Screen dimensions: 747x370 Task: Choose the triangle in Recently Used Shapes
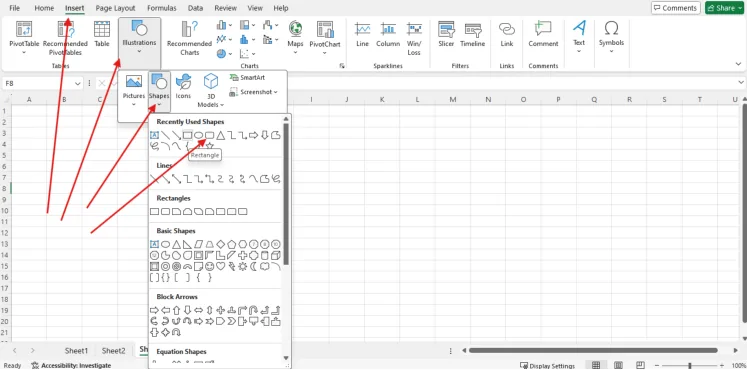(x=221, y=135)
